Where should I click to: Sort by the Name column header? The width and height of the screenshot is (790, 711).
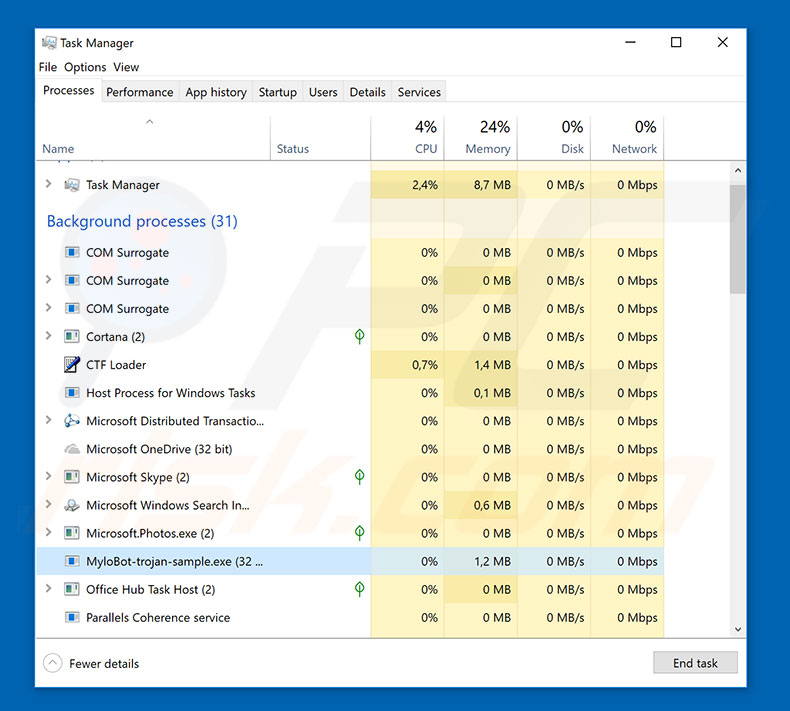click(x=153, y=138)
